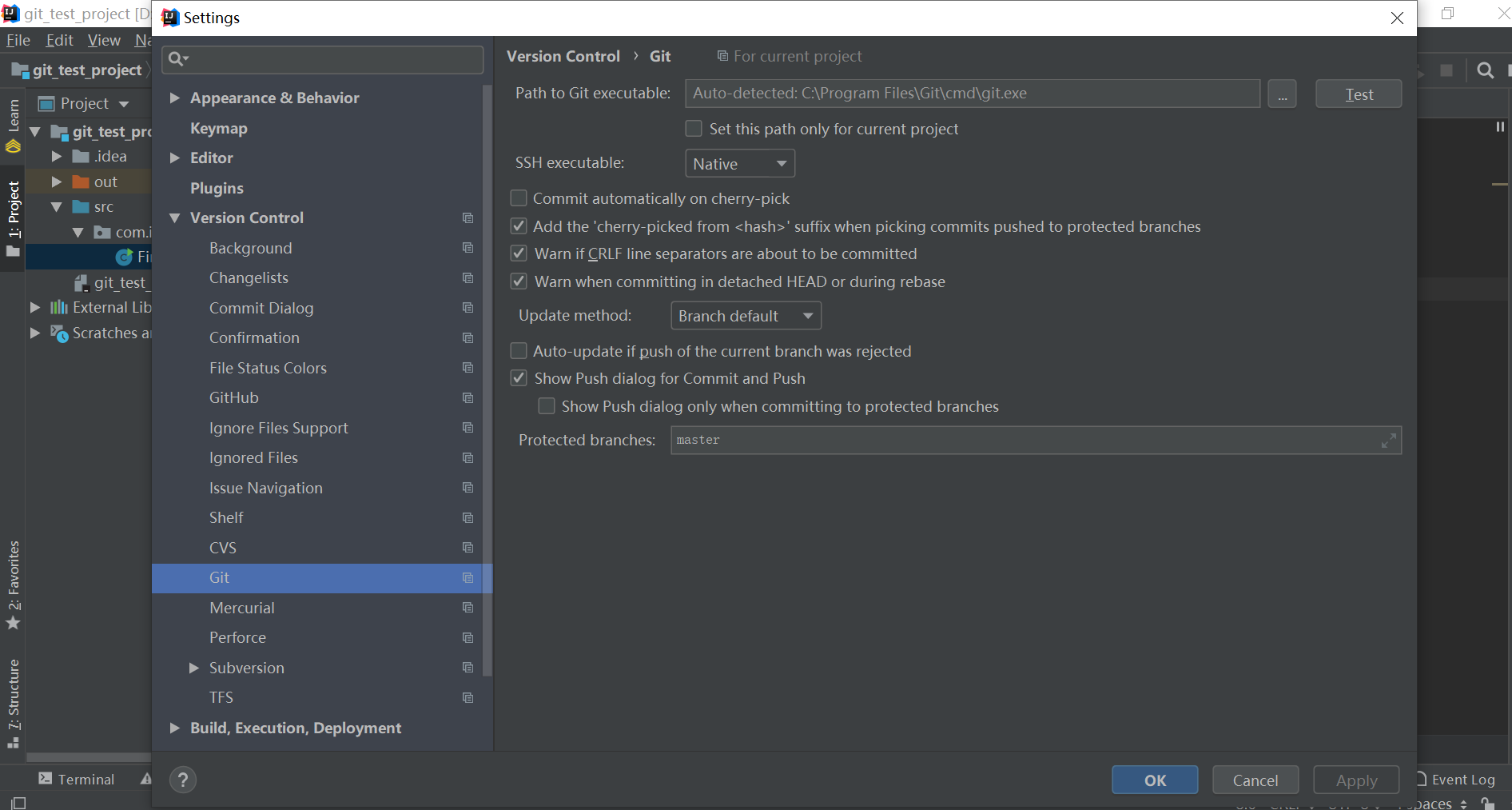
Task: Click OK to confirm settings
Action: [1155, 780]
